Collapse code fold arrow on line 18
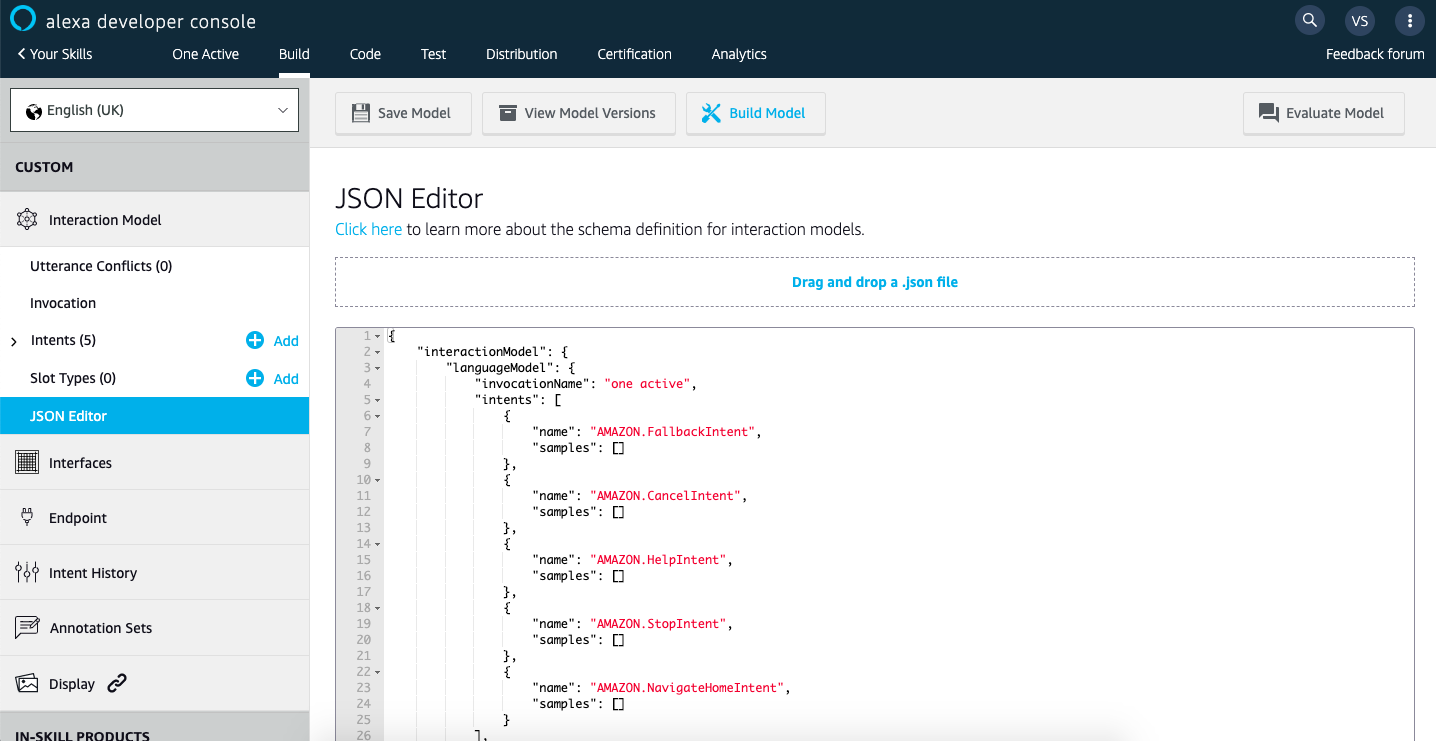Image resolution: width=1436 pixels, height=741 pixels. point(377,608)
